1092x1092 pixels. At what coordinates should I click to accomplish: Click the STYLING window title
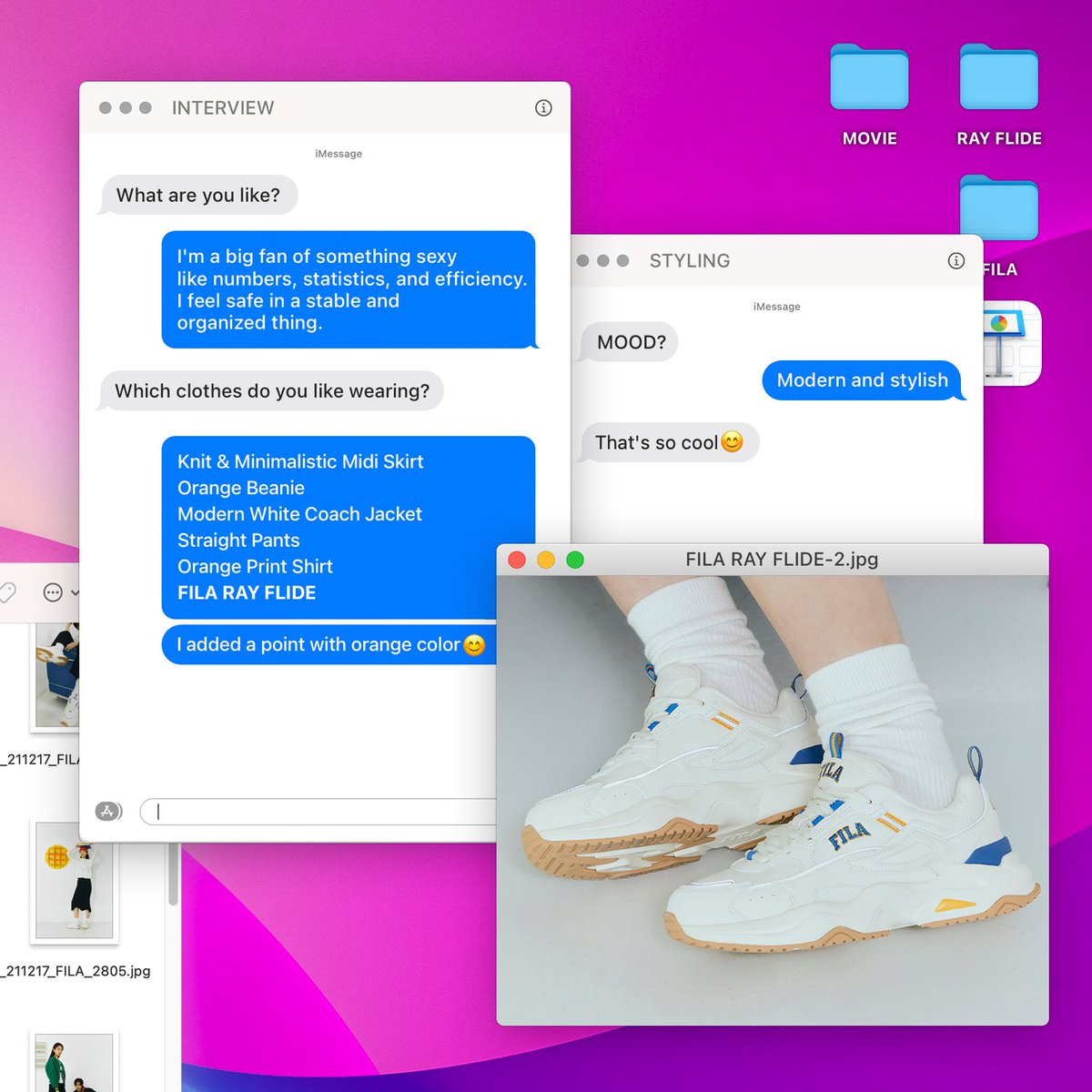(x=690, y=260)
